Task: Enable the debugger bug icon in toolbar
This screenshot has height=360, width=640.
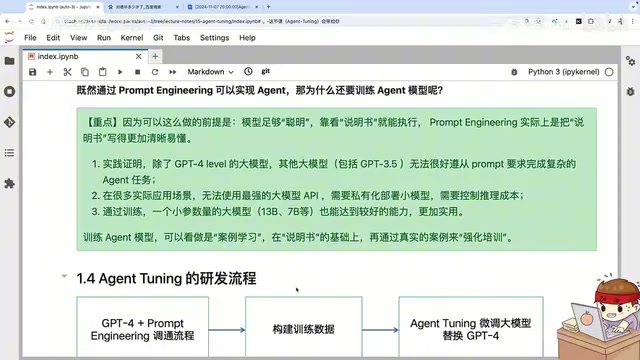Action: 514,72
